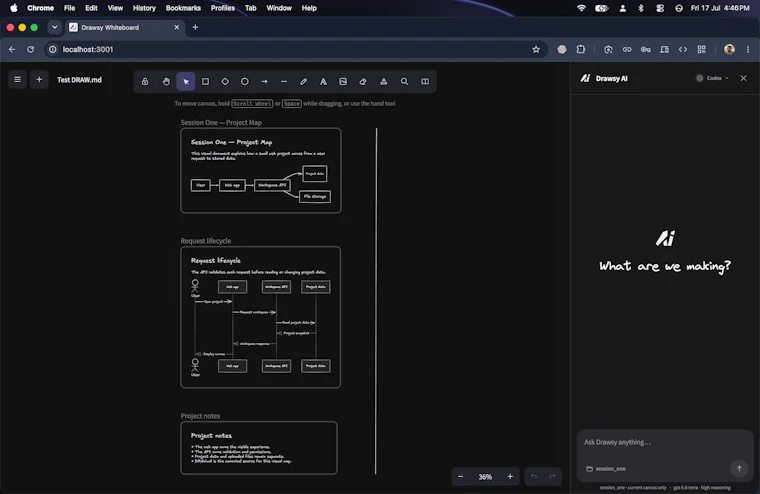This screenshot has width=760, height=494.
Task: Click the session_one folder chip
Action: pos(606,469)
